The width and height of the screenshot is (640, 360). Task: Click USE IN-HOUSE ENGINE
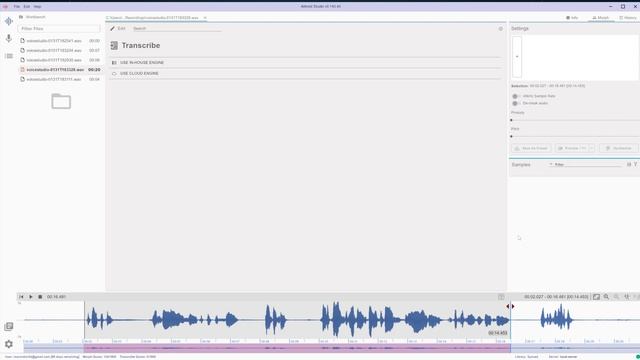[142, 62]
